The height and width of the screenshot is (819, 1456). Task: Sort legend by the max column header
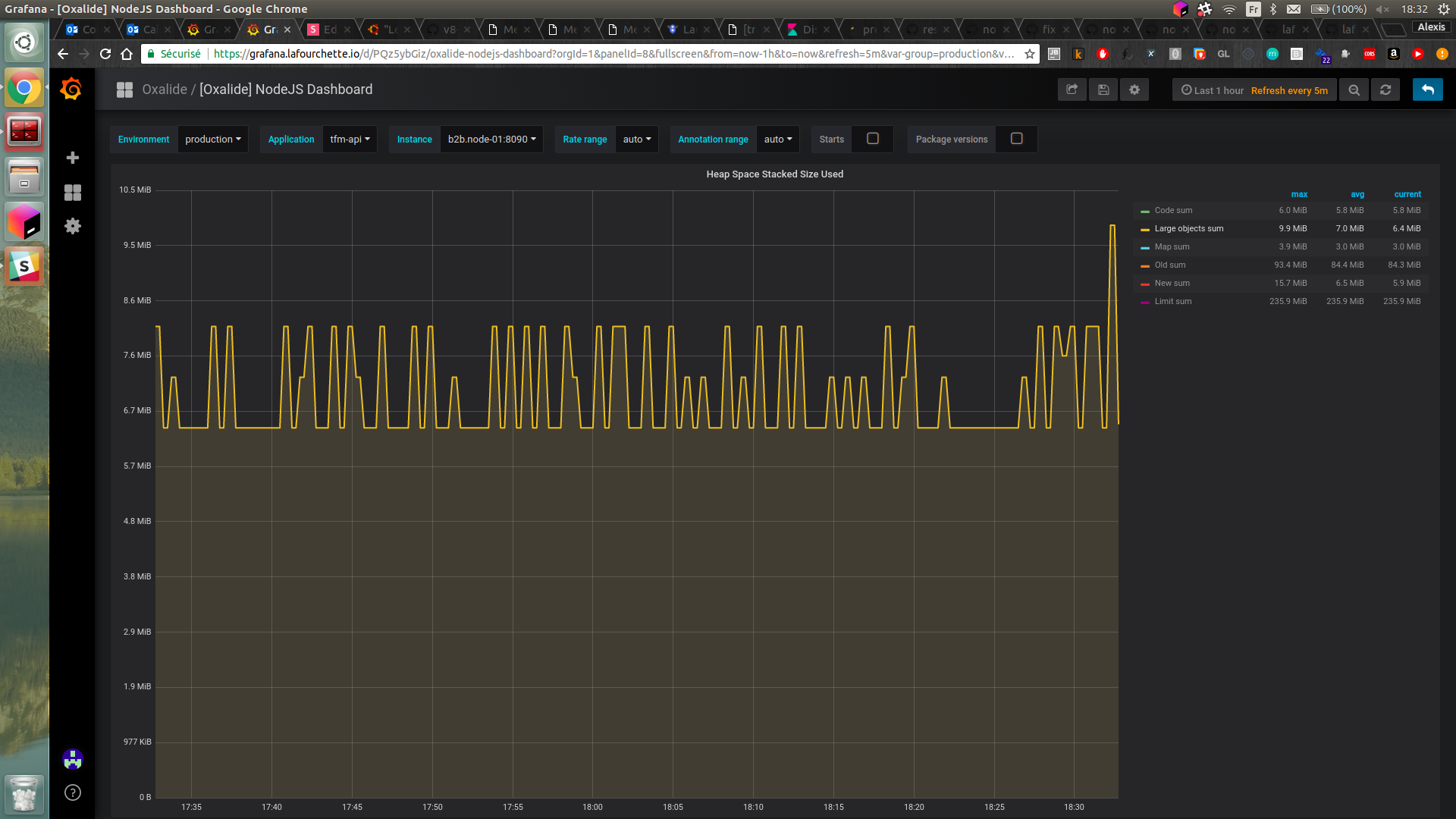coord(1299,194)
